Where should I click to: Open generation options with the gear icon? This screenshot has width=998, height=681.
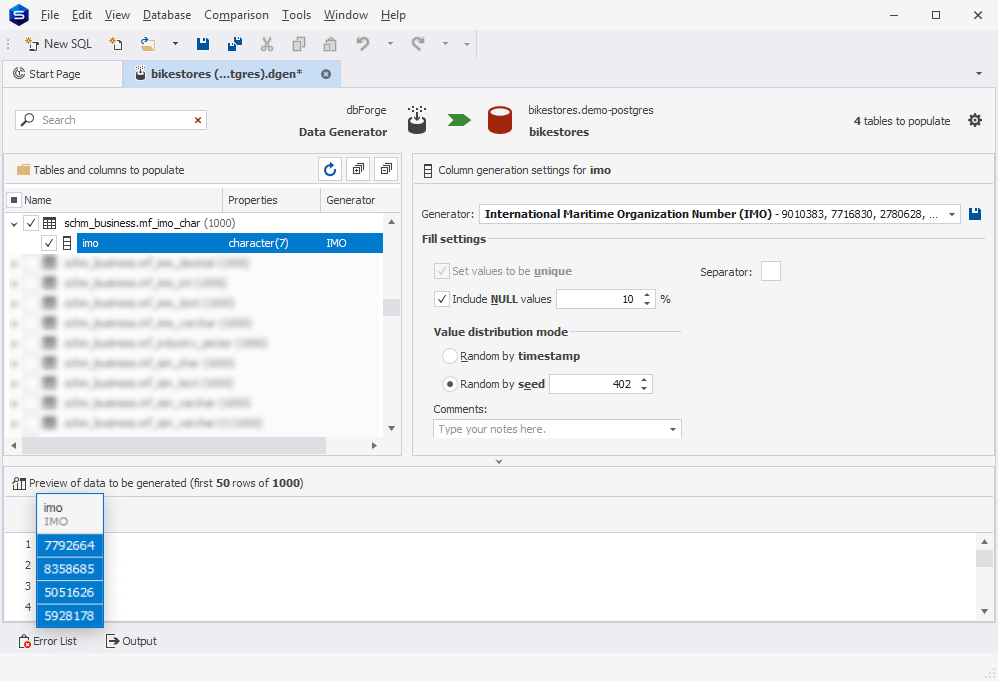[x=975, y=120]
